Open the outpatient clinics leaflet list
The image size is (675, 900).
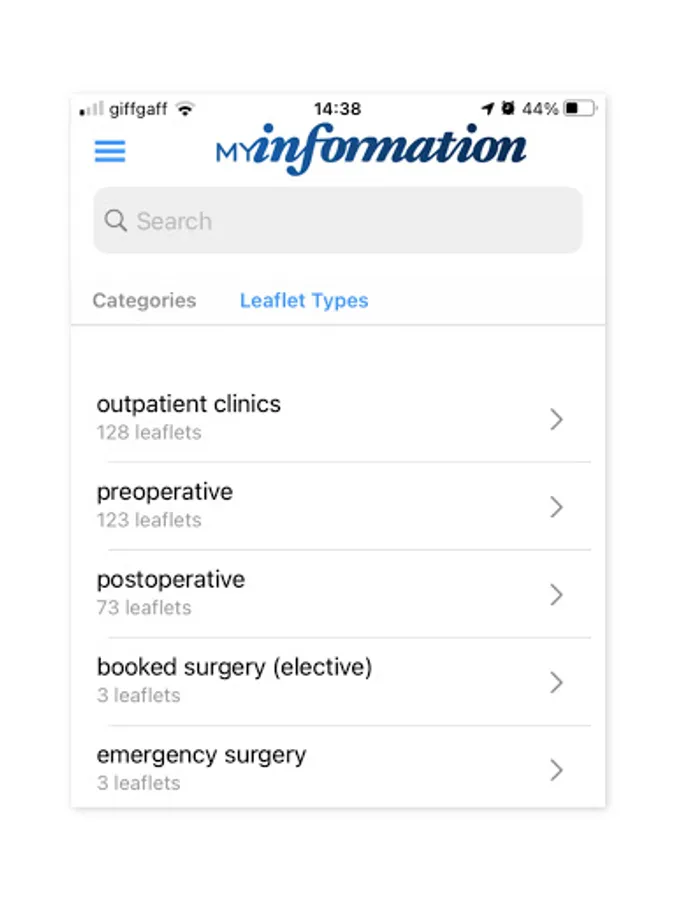[x=190, y=417]
